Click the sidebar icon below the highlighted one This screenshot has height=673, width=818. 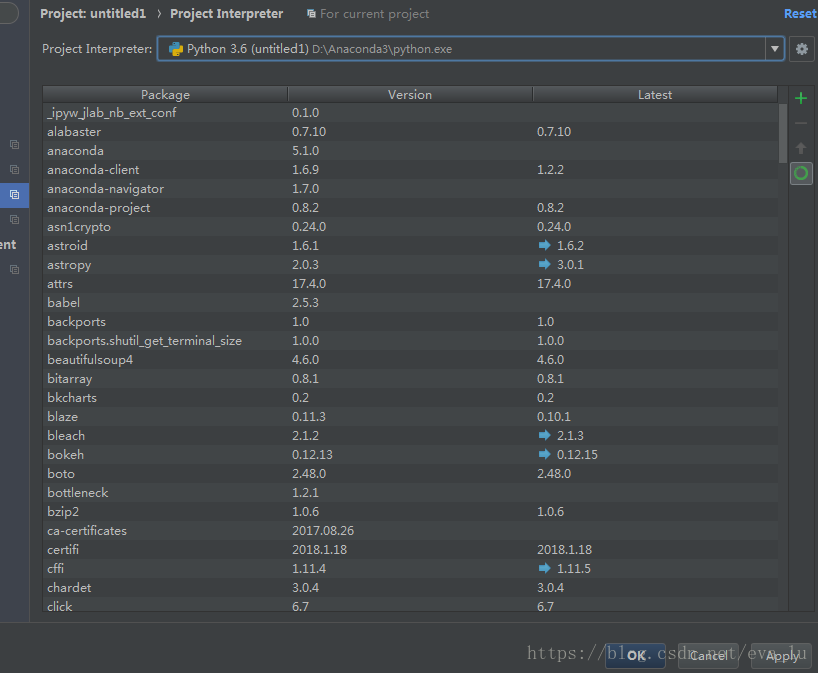[15, 220]
